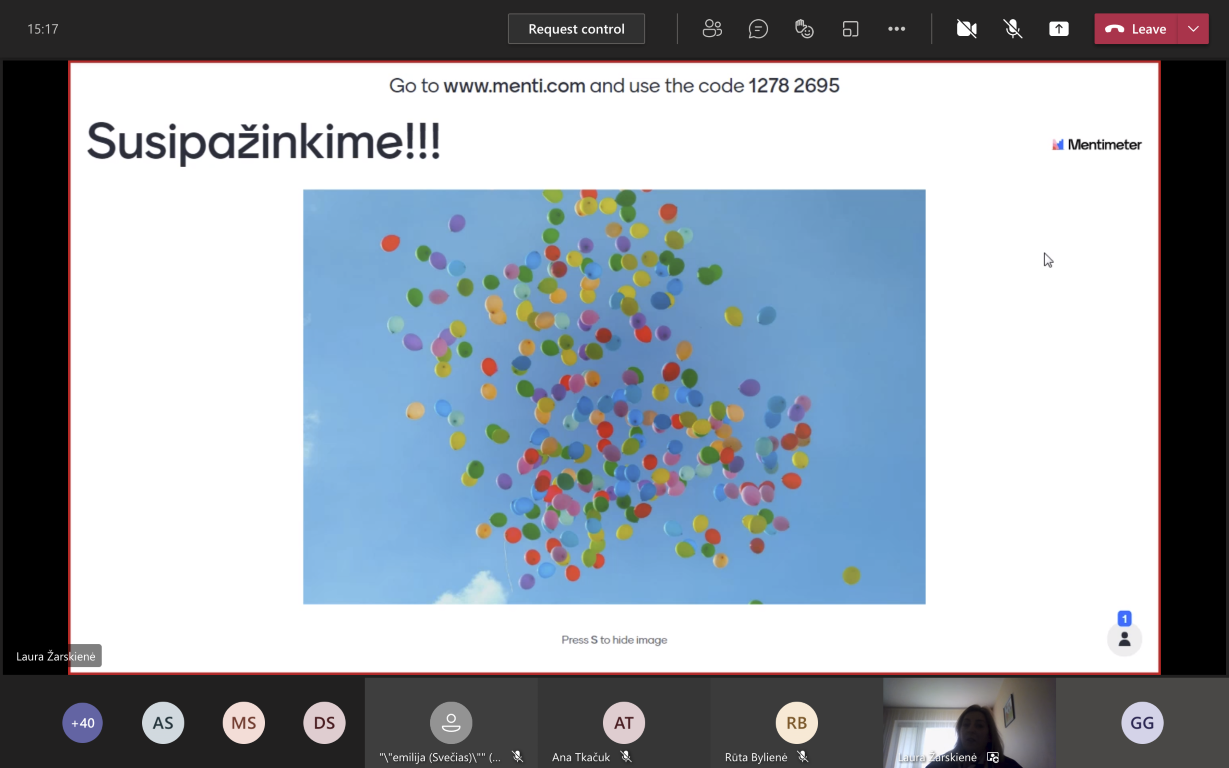
Task: Unmute the microphone
Action: coord(1013,29)
